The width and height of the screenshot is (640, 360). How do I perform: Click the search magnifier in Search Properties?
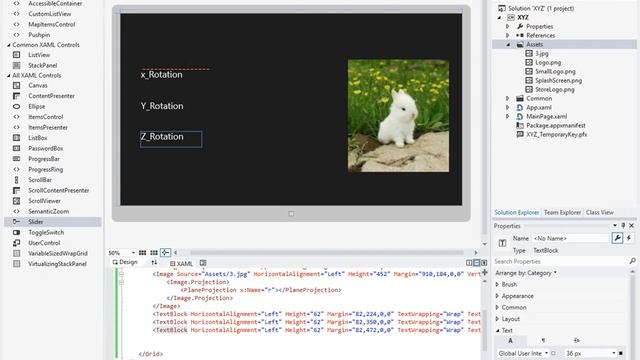(x=632, y=261)
